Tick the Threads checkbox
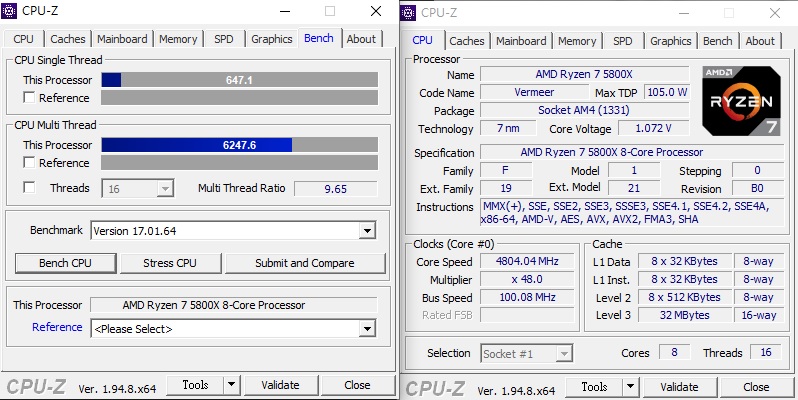This screenshot has height=400, width=798. (x=30, y=188)
